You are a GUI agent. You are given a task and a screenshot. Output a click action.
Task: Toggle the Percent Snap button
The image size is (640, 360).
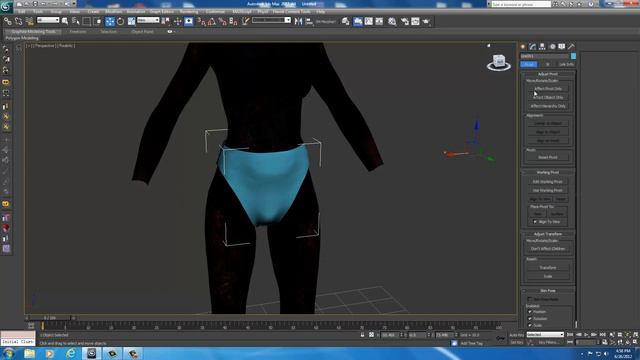point(222,21)
